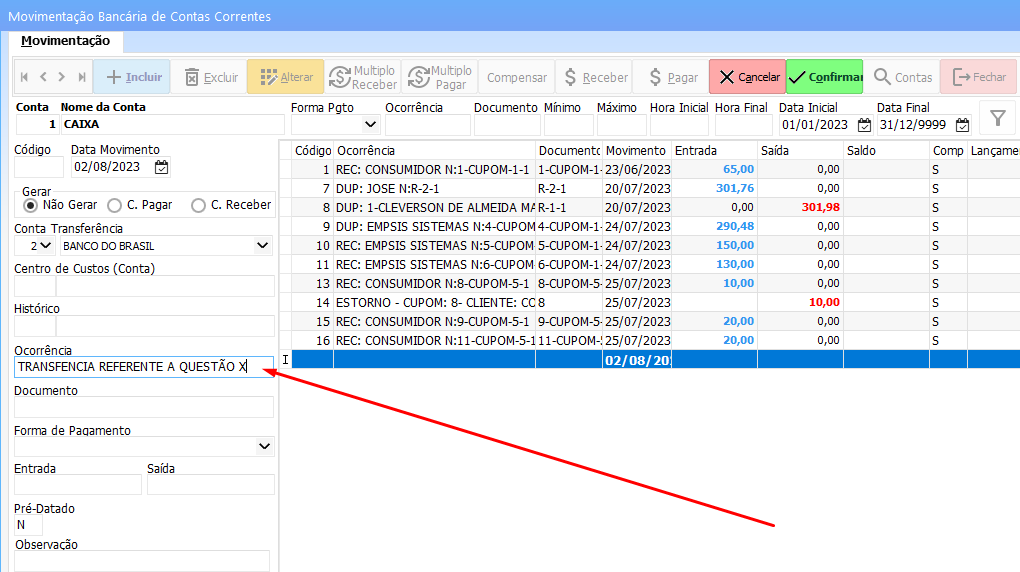Viewport: 1020px width, 572px height.
Task: Go to first record navigation arrow
Action: (x=25, y=77)
